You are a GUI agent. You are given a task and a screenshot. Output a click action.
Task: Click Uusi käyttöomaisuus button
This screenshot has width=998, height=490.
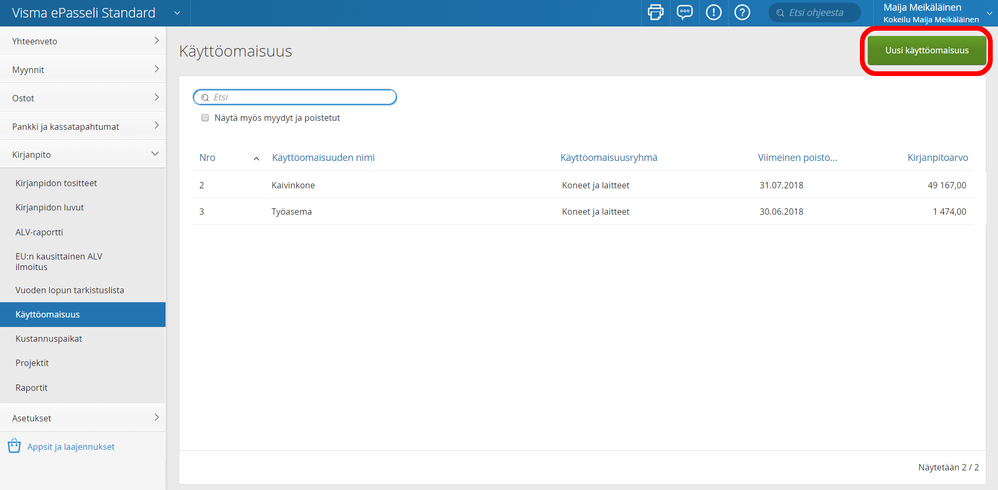click(927, 51)
